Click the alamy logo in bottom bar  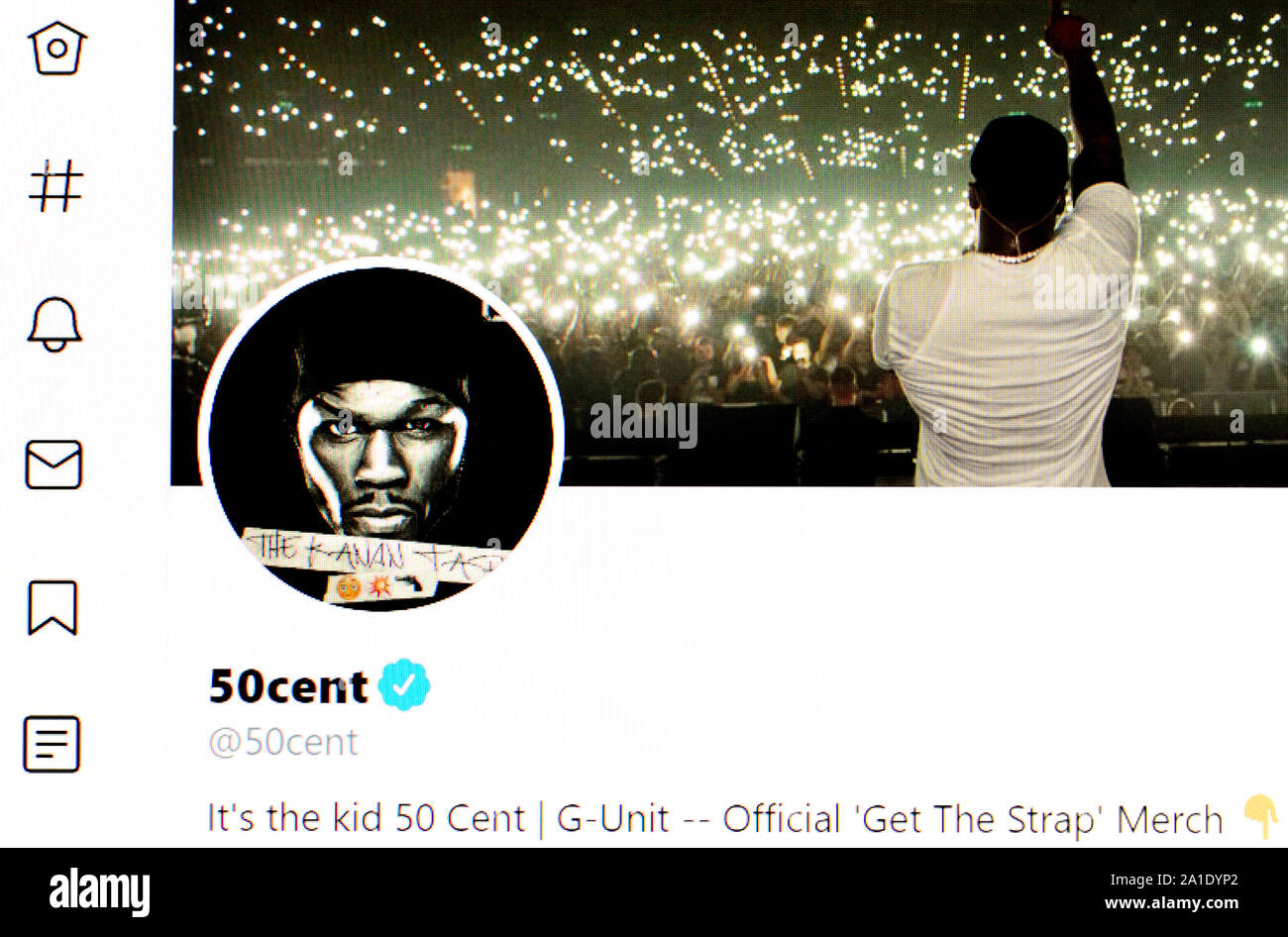pos(100,891)
